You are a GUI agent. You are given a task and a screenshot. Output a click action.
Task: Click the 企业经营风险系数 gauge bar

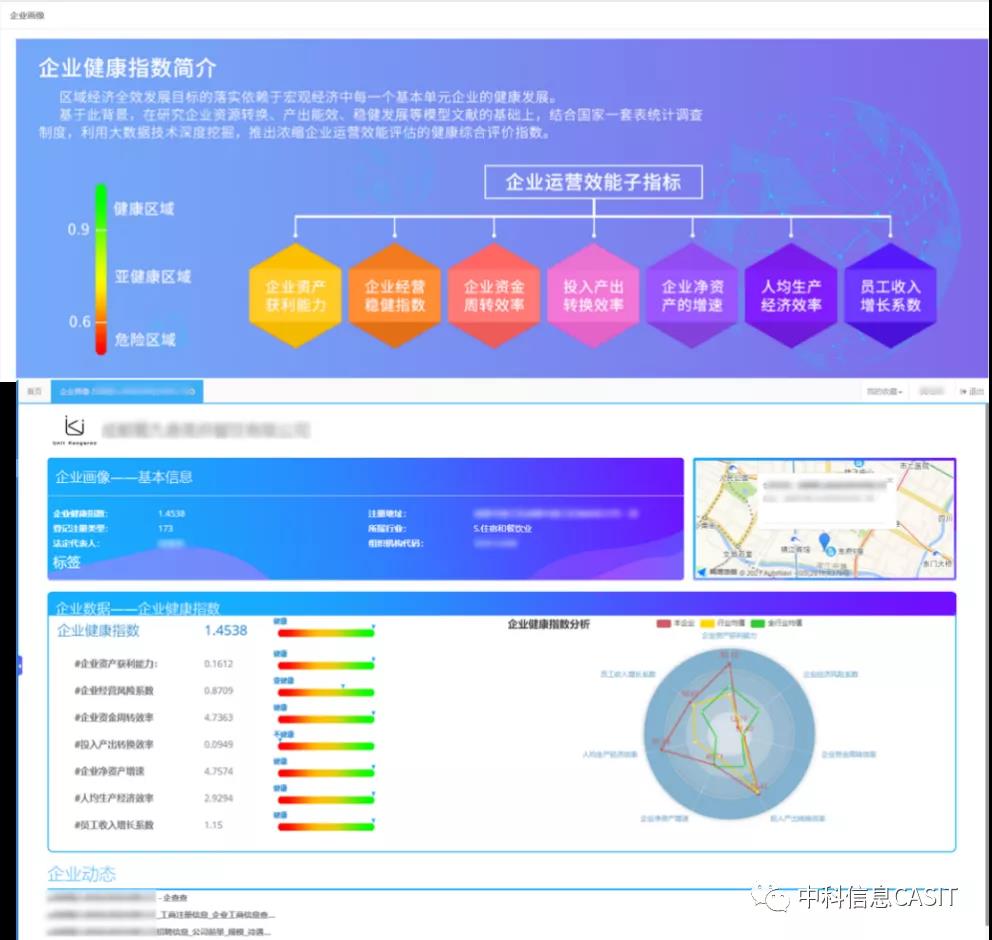coord(326,692)
